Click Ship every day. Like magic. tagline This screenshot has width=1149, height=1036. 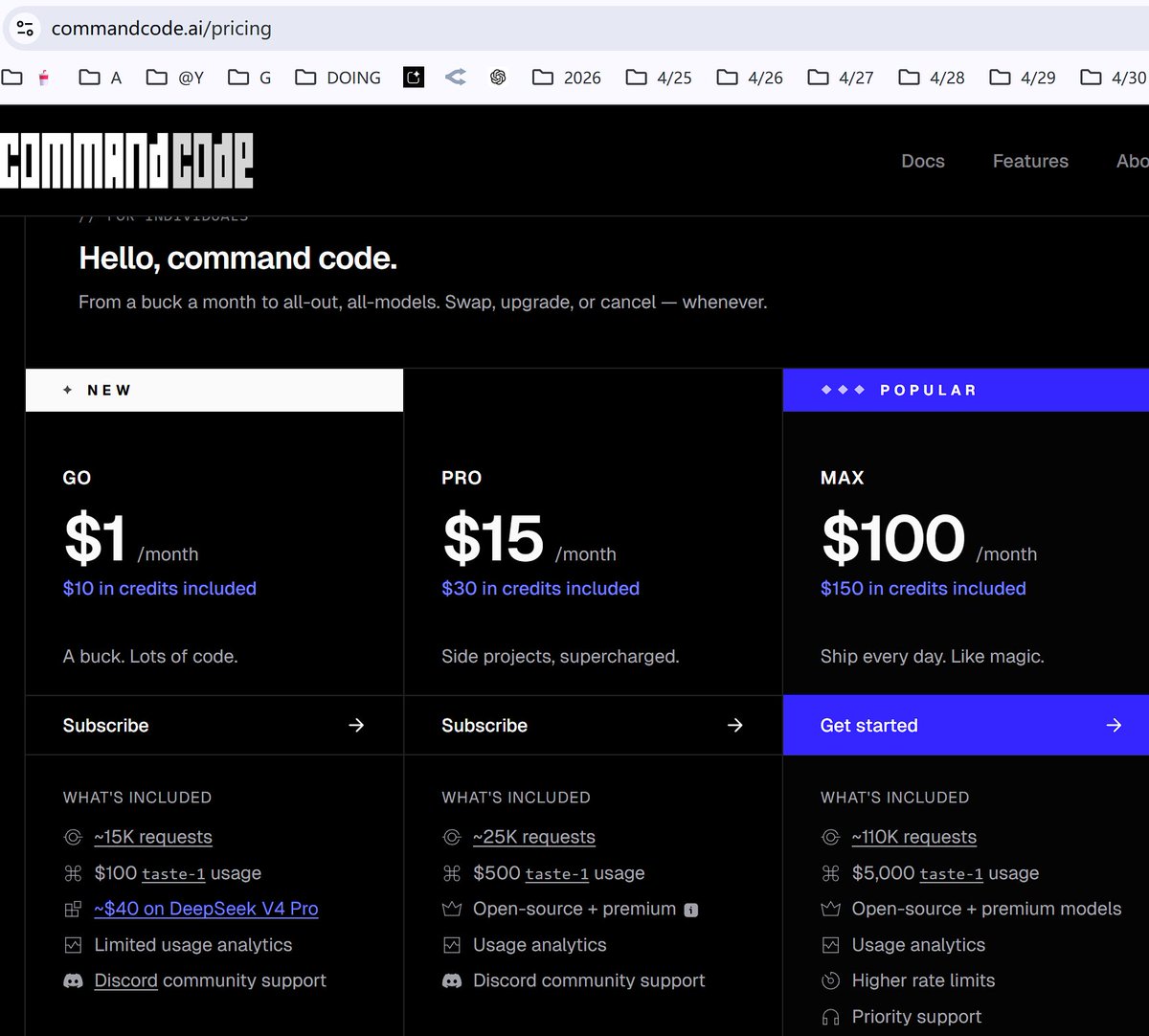tap(933, 657)
